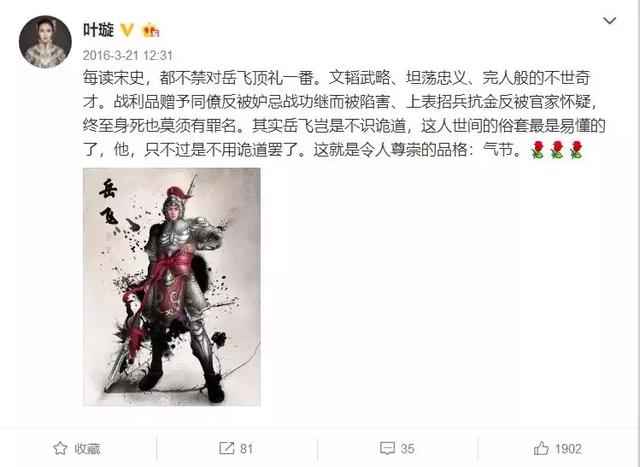Click the 收藏 label

click(87, 449)
